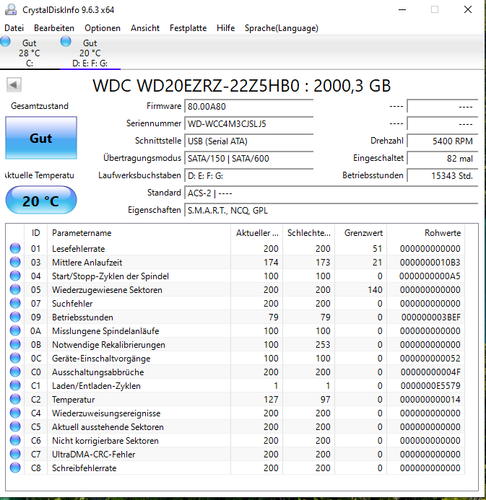Screen dimensions: 486x500
Task: Click the Seriennummer field WD-WCC4M3CJSLJ5
Action: [x=249, y=124]
